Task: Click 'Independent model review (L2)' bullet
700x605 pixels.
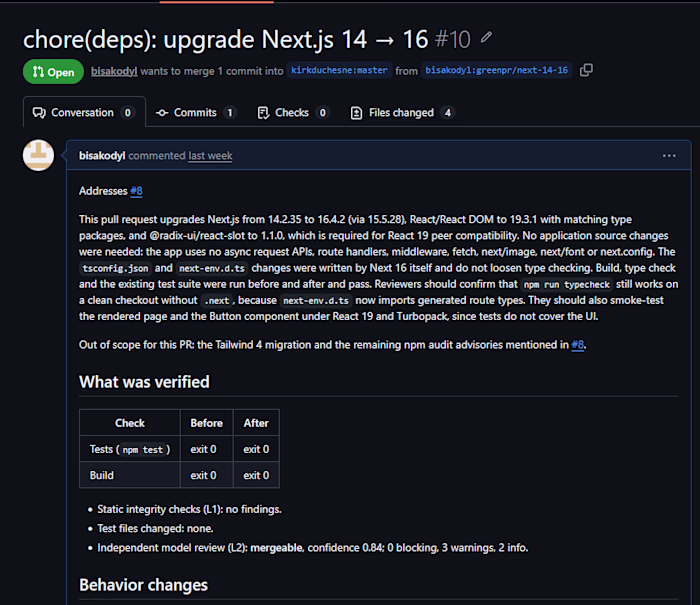Action: [312, 548]
